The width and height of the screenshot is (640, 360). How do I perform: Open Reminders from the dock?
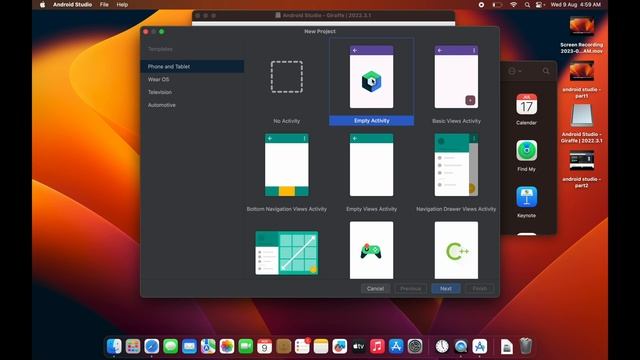pyautogui.click(x=302, y=346)
